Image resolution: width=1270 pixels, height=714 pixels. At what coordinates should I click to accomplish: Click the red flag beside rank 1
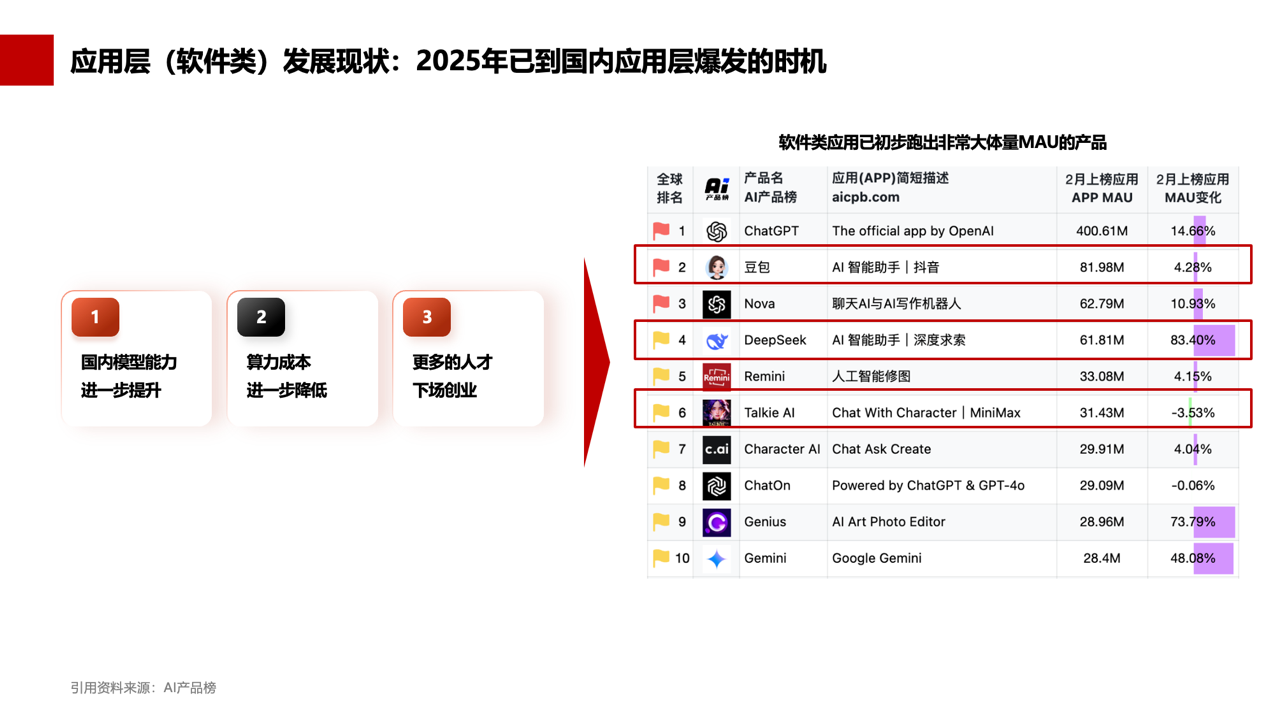click(661, 231)
